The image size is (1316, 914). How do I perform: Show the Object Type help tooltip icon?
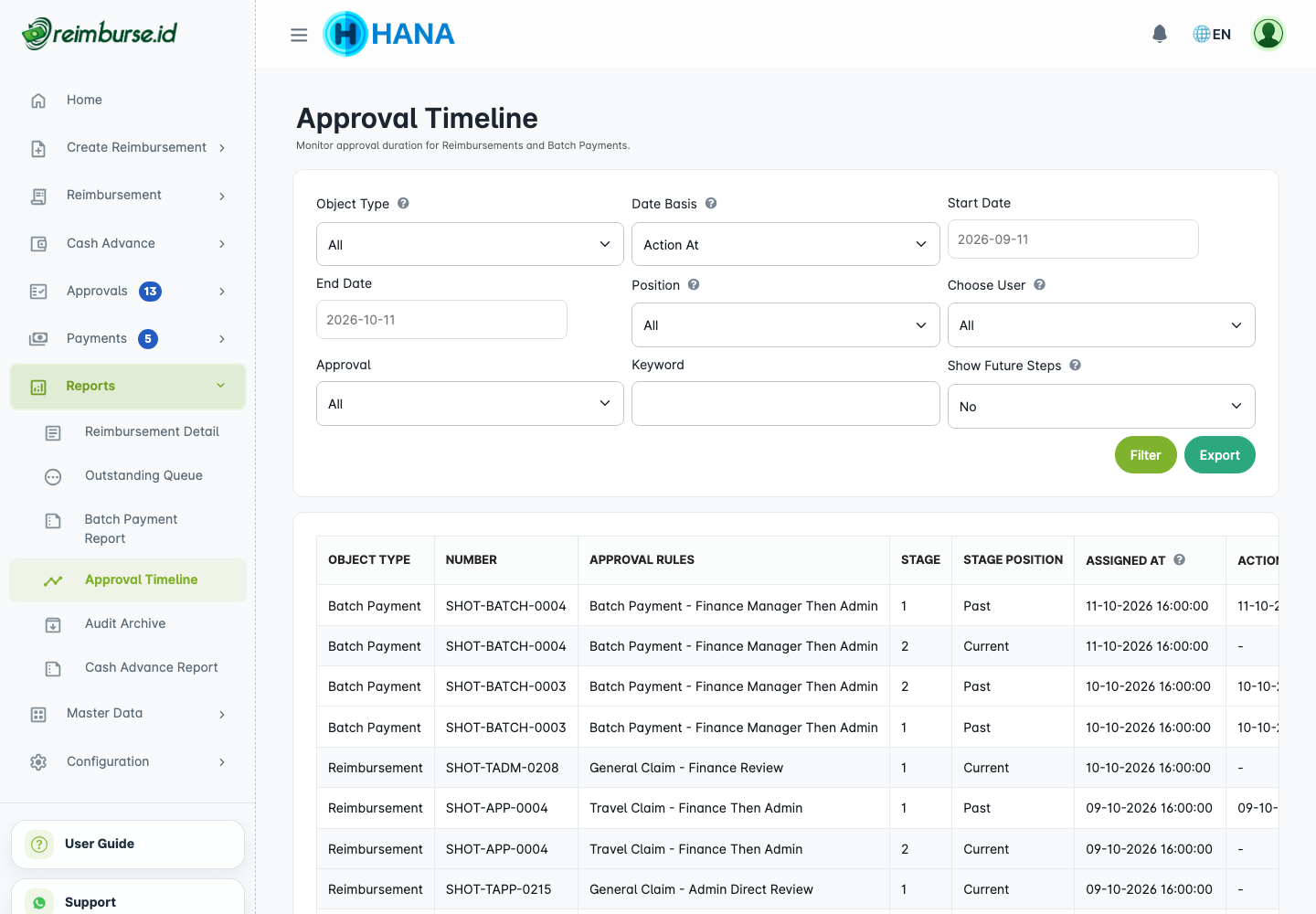point(403,203)
